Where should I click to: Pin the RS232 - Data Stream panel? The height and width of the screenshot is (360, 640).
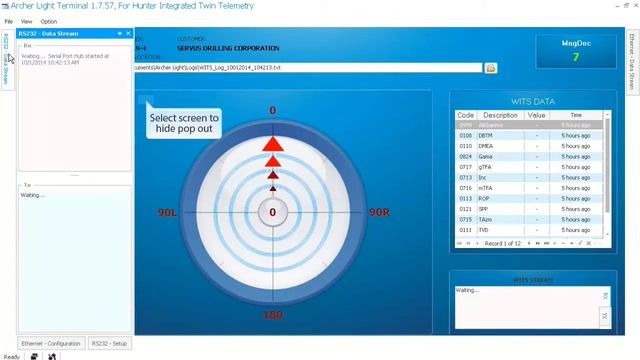point(120,33)
